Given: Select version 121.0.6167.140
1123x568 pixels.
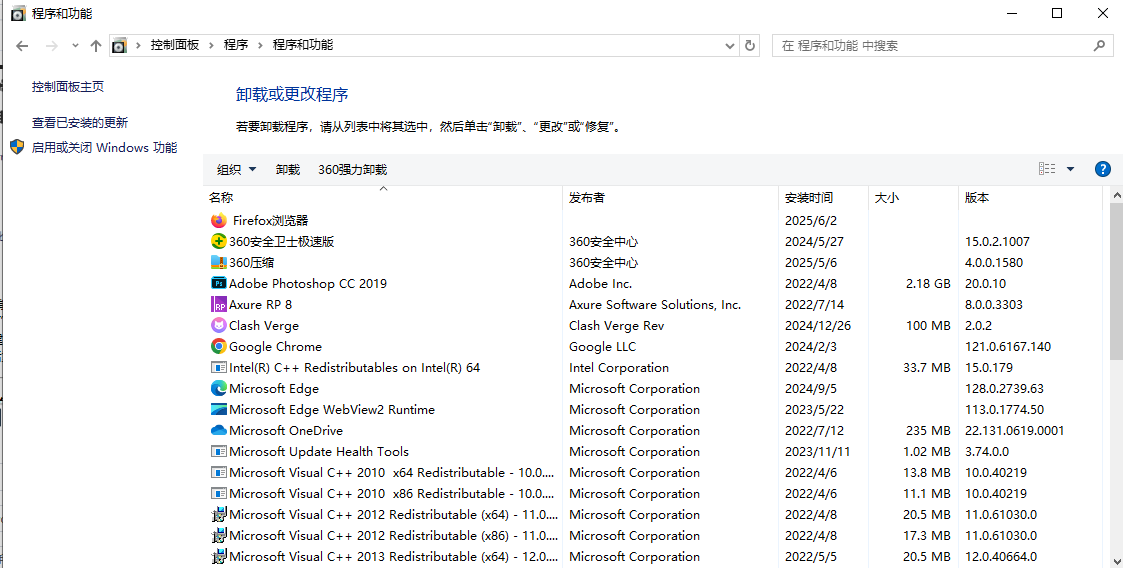Looking at the screenshot, I should coord(1008,347).
